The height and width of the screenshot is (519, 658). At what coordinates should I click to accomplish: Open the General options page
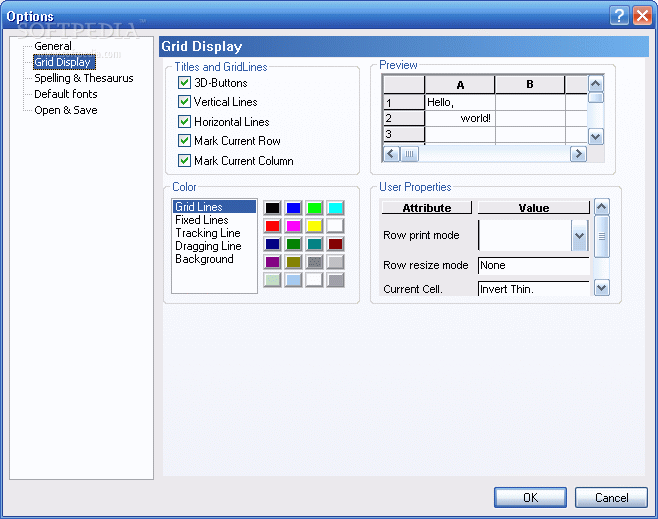53,46
